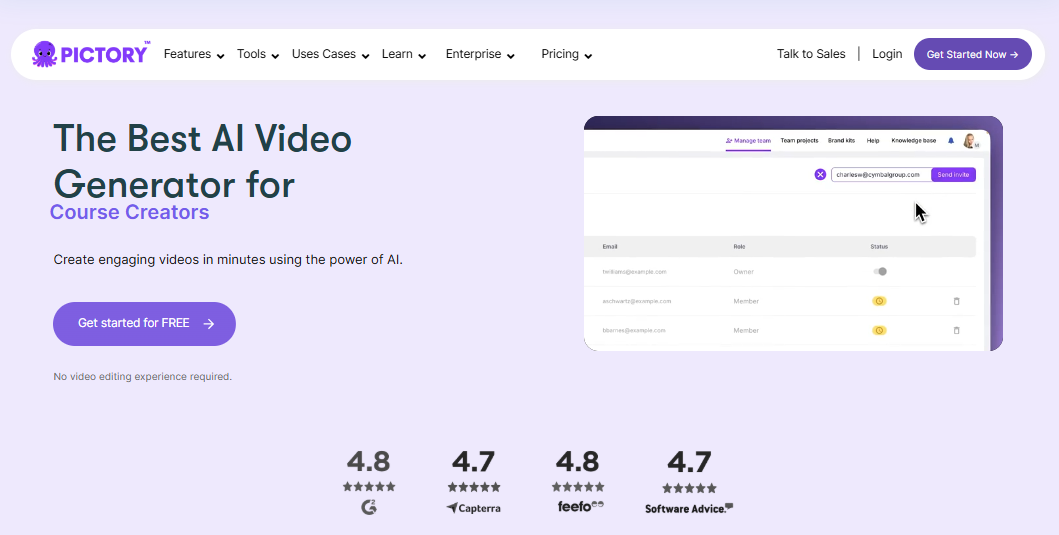Click the Owner role cell
This screenshot has width=1059, height=535.
pos(743,272)
